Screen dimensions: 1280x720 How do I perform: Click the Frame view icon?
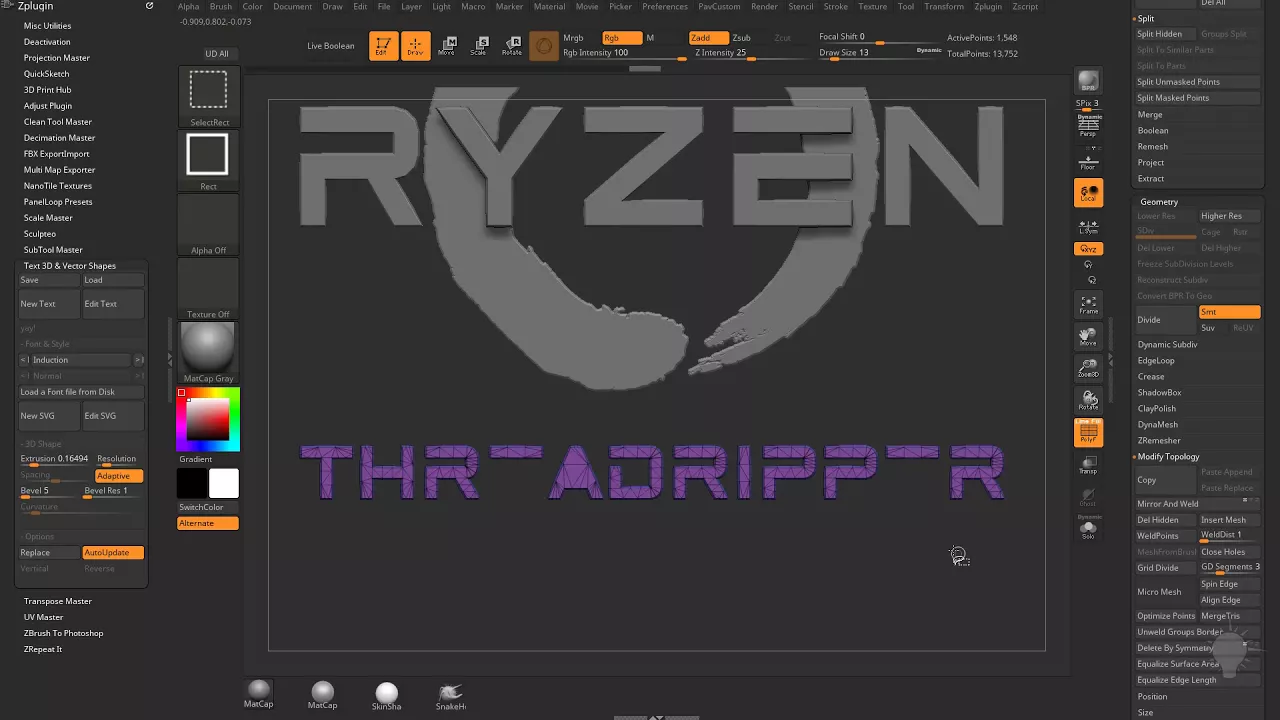coord(1088,304)
